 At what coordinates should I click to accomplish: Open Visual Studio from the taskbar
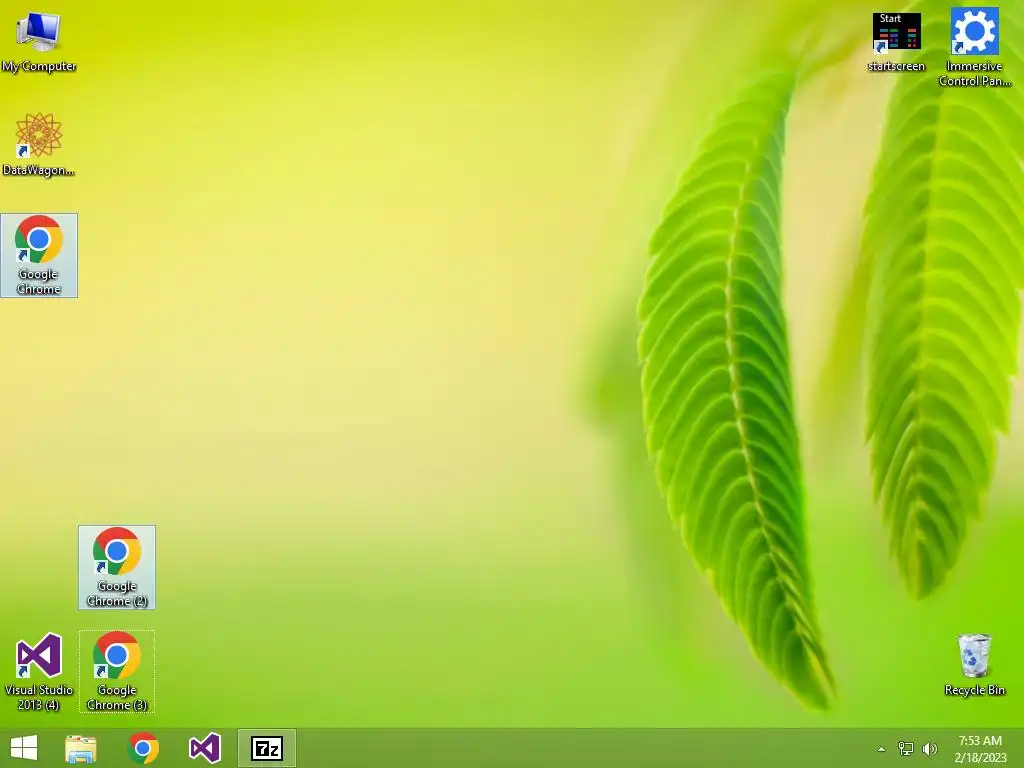click(x=204, y=748)
